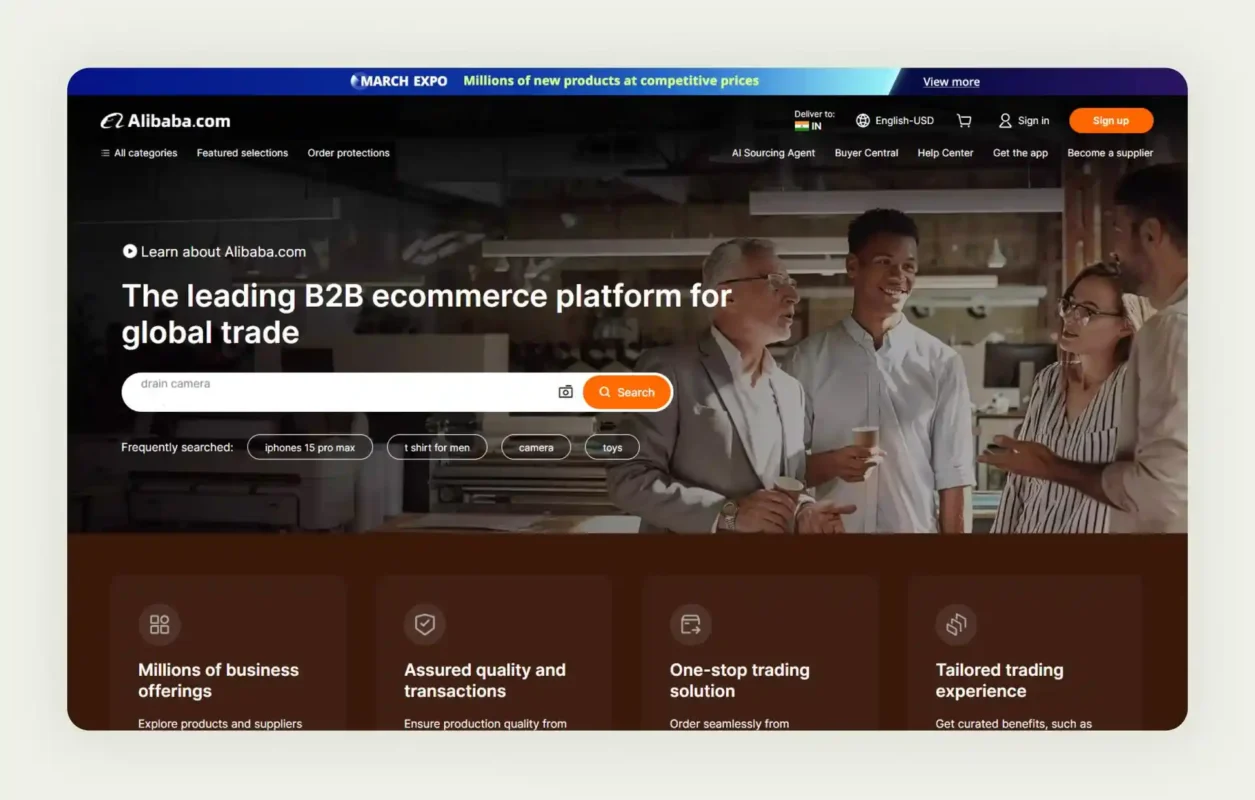
Task: Click the Millions of business offerings grid icon
Action: point(160,624)
